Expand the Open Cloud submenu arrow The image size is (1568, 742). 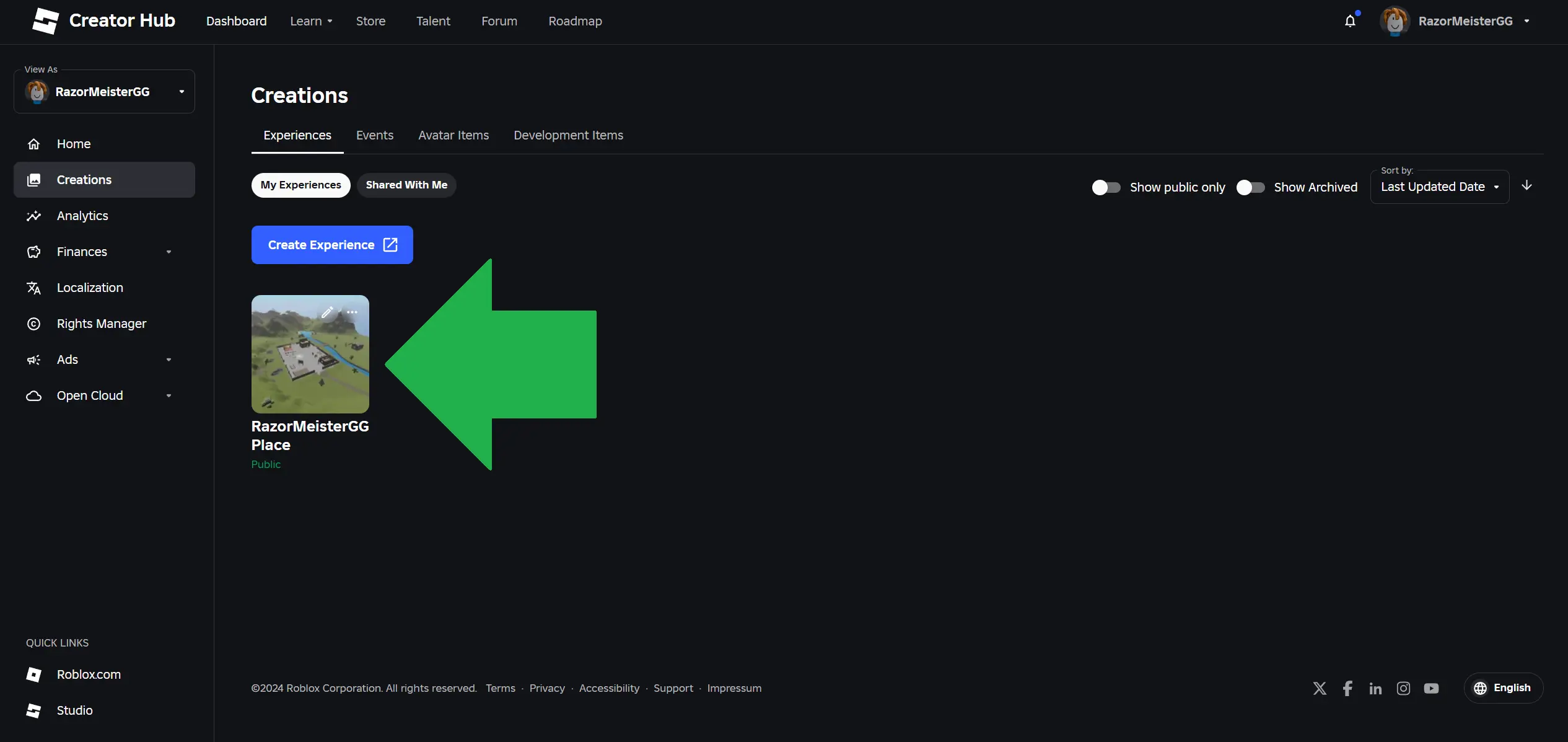click(169, 395)
